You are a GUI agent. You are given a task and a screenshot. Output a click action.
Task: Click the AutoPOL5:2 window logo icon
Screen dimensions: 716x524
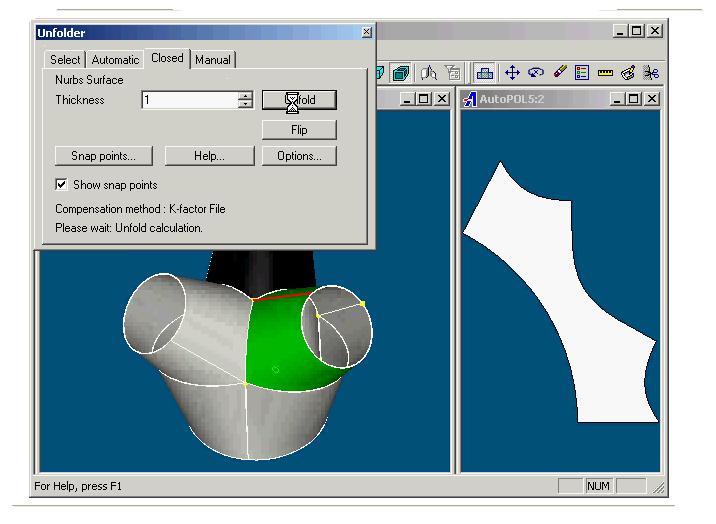tap(470, 99)
